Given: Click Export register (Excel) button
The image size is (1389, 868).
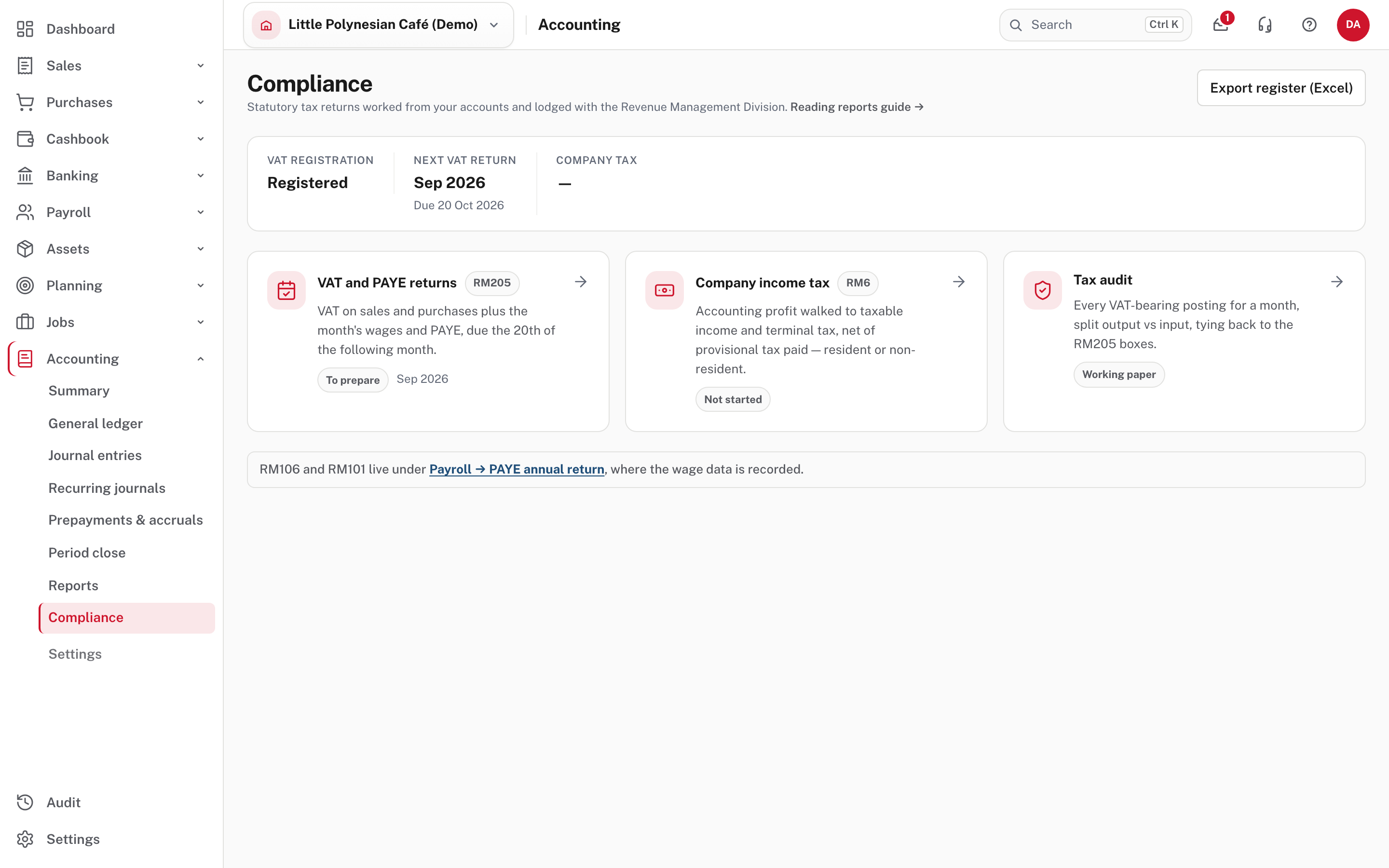Looking at the screenshot, I should (x=1280, y=88).
